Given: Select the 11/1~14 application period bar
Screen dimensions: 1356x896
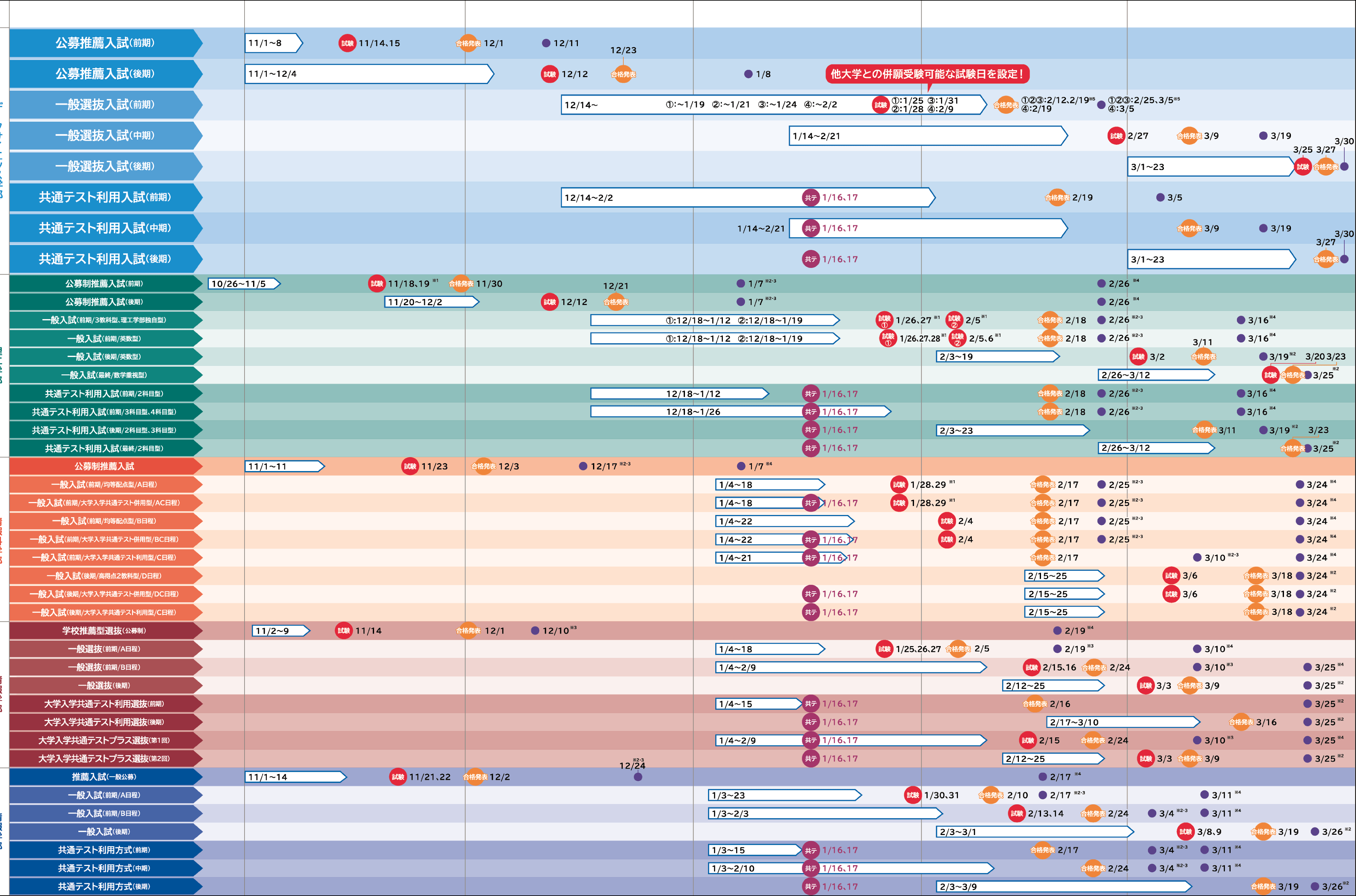Looking at the screenshot, I should 296,777.
